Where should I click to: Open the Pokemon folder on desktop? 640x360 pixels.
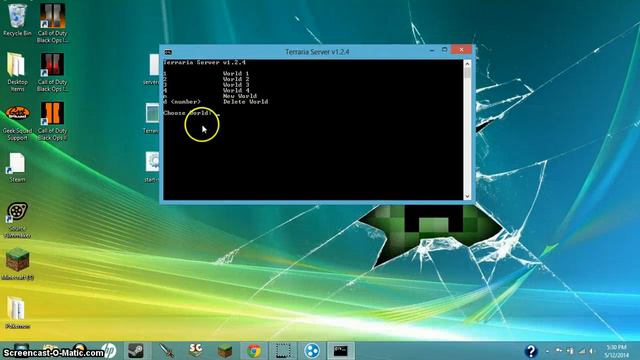tap(17, 313)
